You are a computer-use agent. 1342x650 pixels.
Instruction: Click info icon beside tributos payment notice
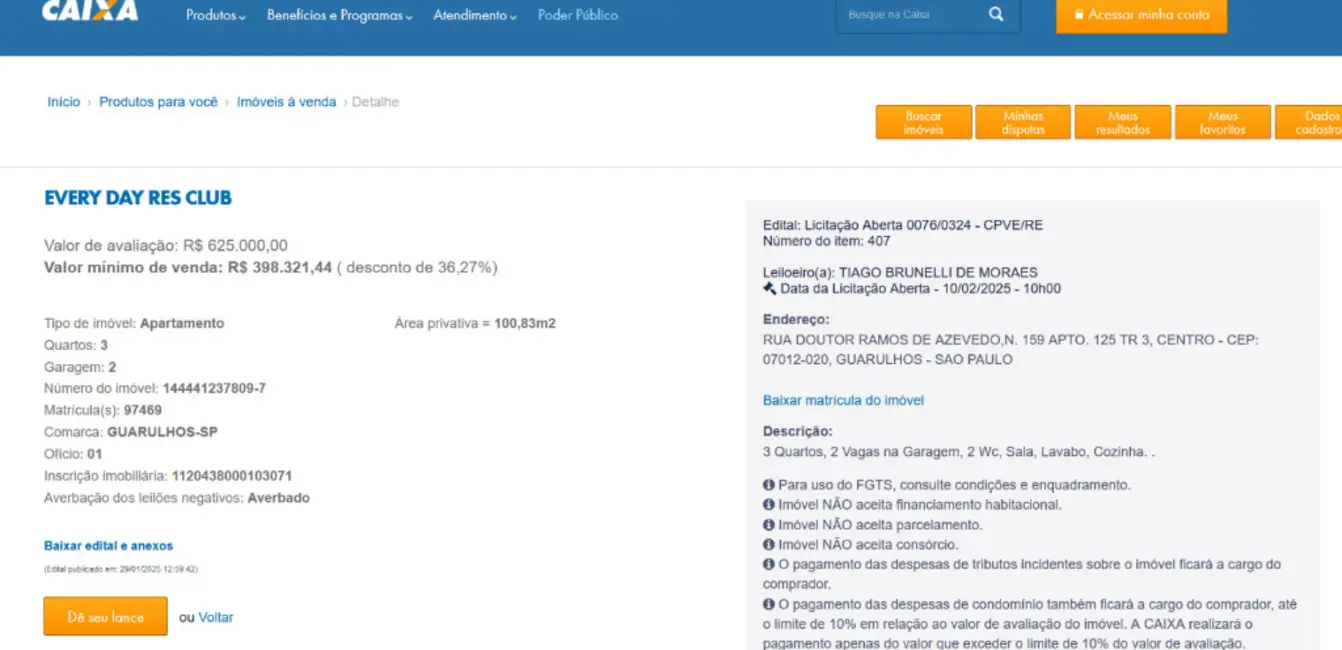(x=768, y=565)
